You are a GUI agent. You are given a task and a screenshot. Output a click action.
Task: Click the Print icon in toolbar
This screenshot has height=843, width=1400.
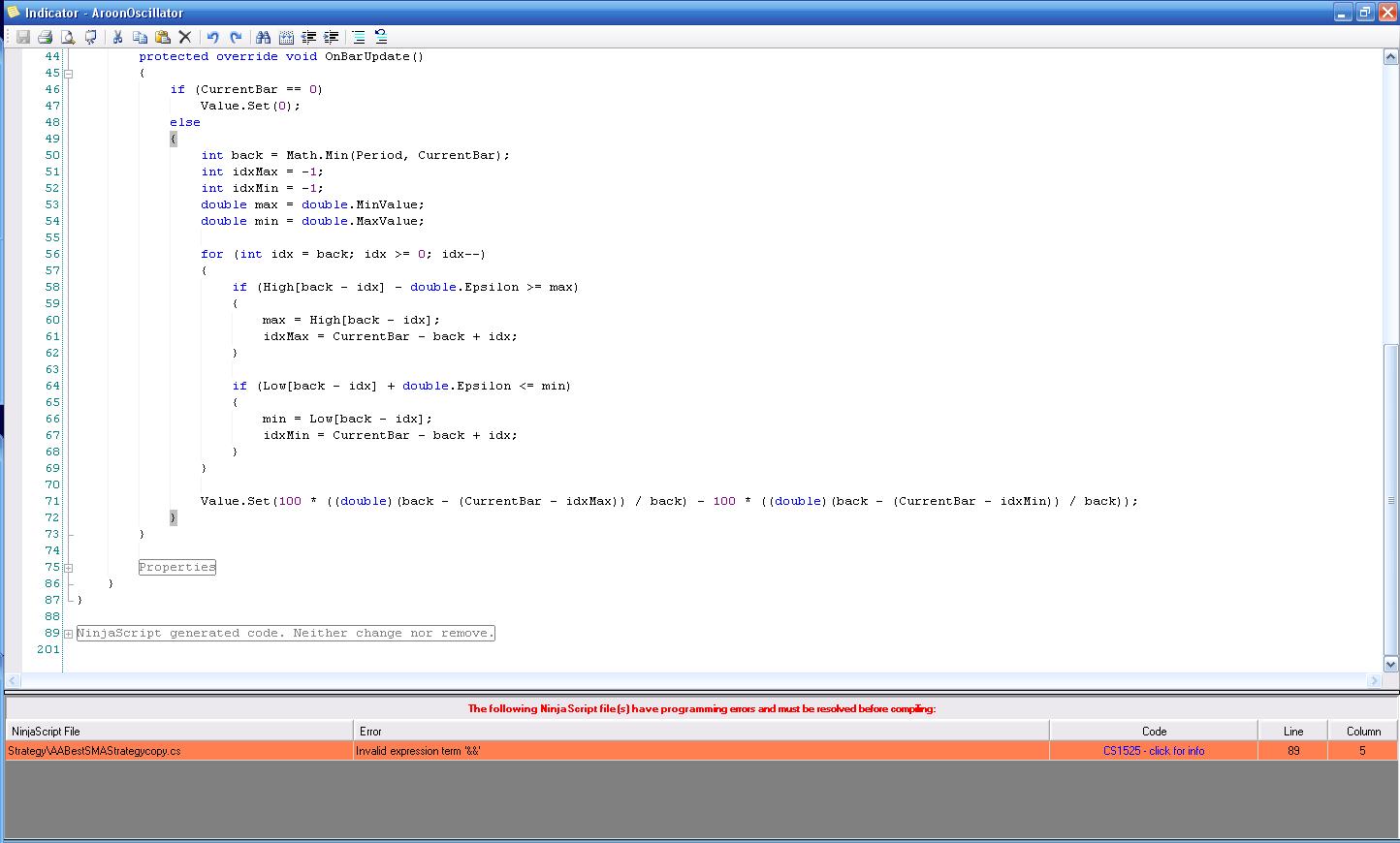pos(45,37)
